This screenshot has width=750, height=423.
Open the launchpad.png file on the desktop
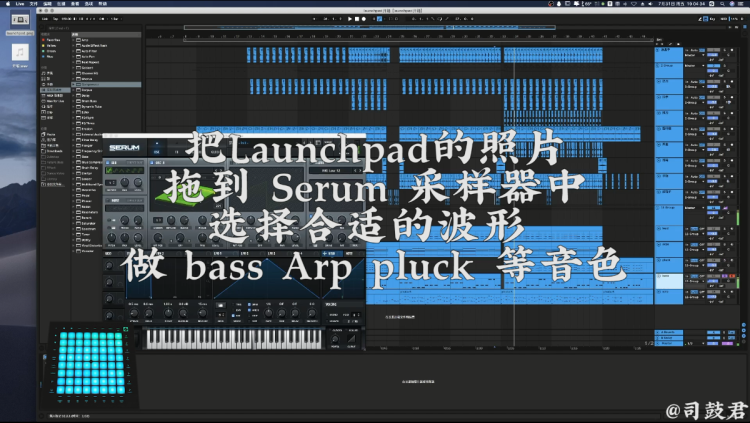click(x=21, y=22)
